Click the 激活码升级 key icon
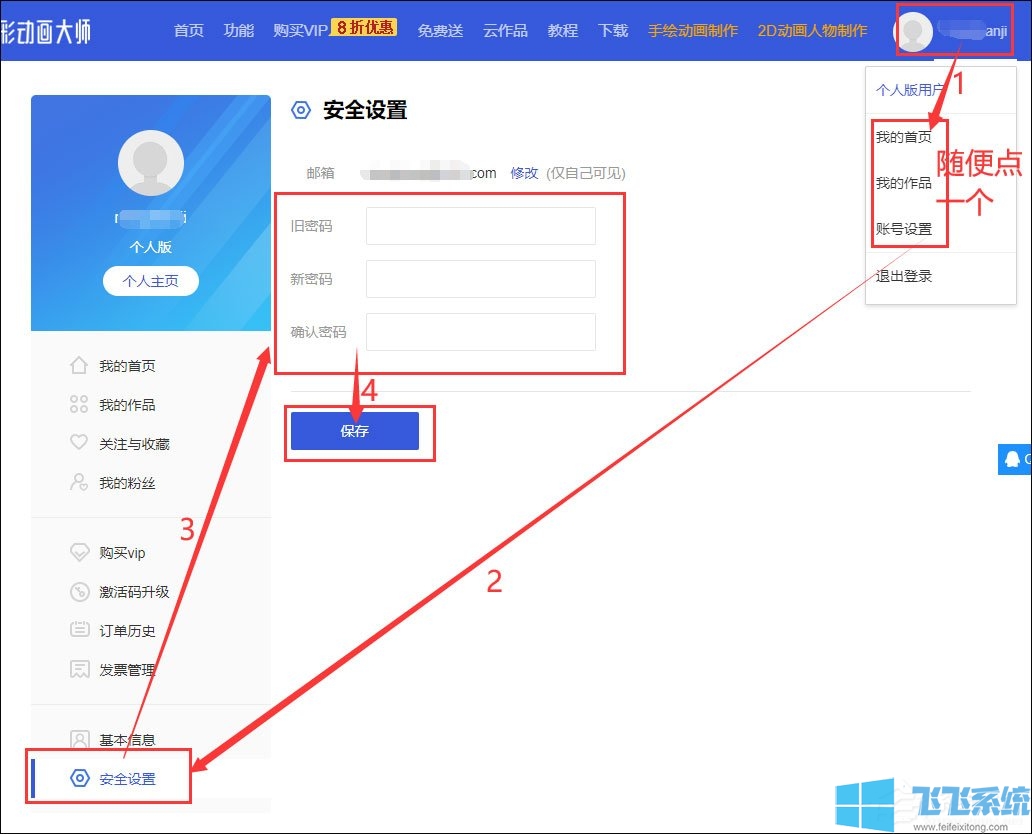 point(80,591)
